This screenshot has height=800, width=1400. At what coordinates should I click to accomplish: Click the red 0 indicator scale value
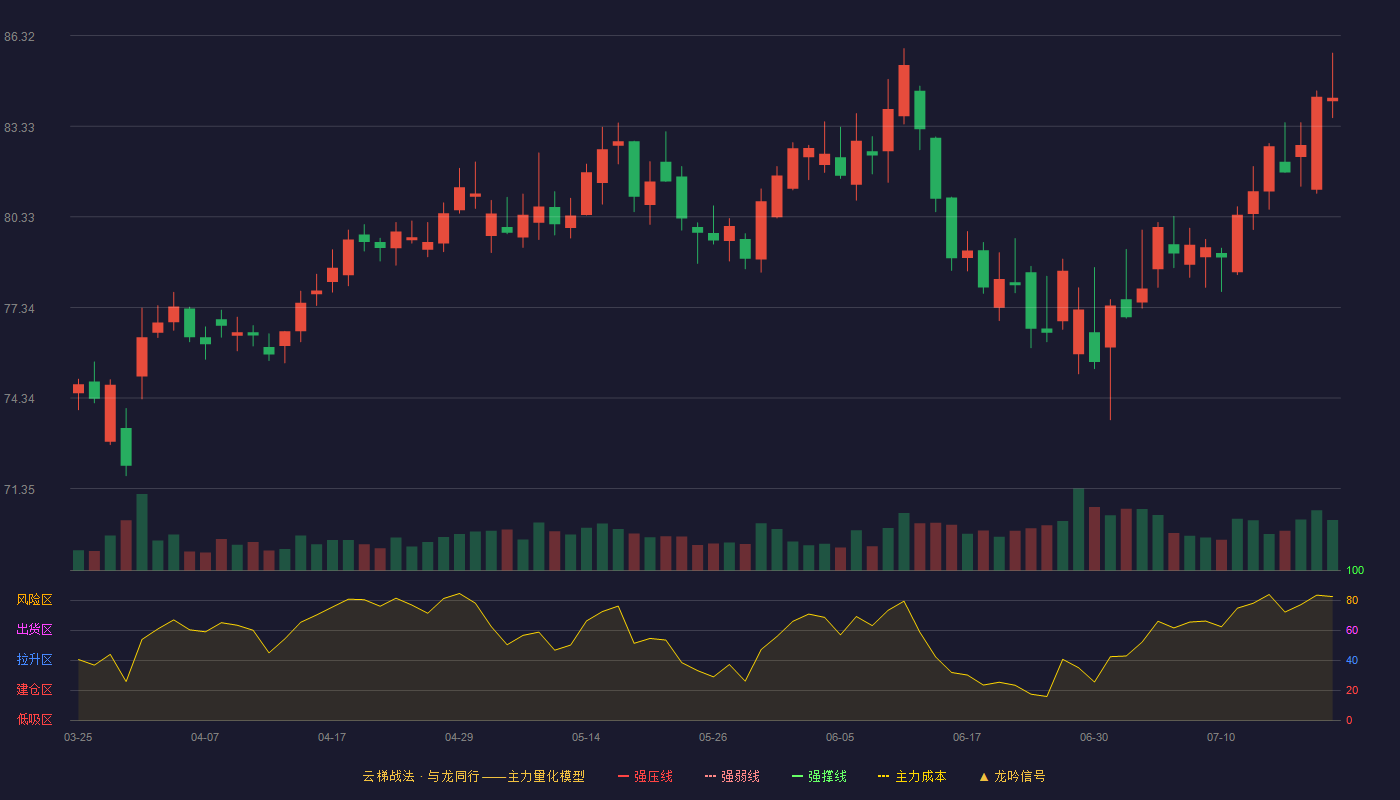tap(1349, 720)
